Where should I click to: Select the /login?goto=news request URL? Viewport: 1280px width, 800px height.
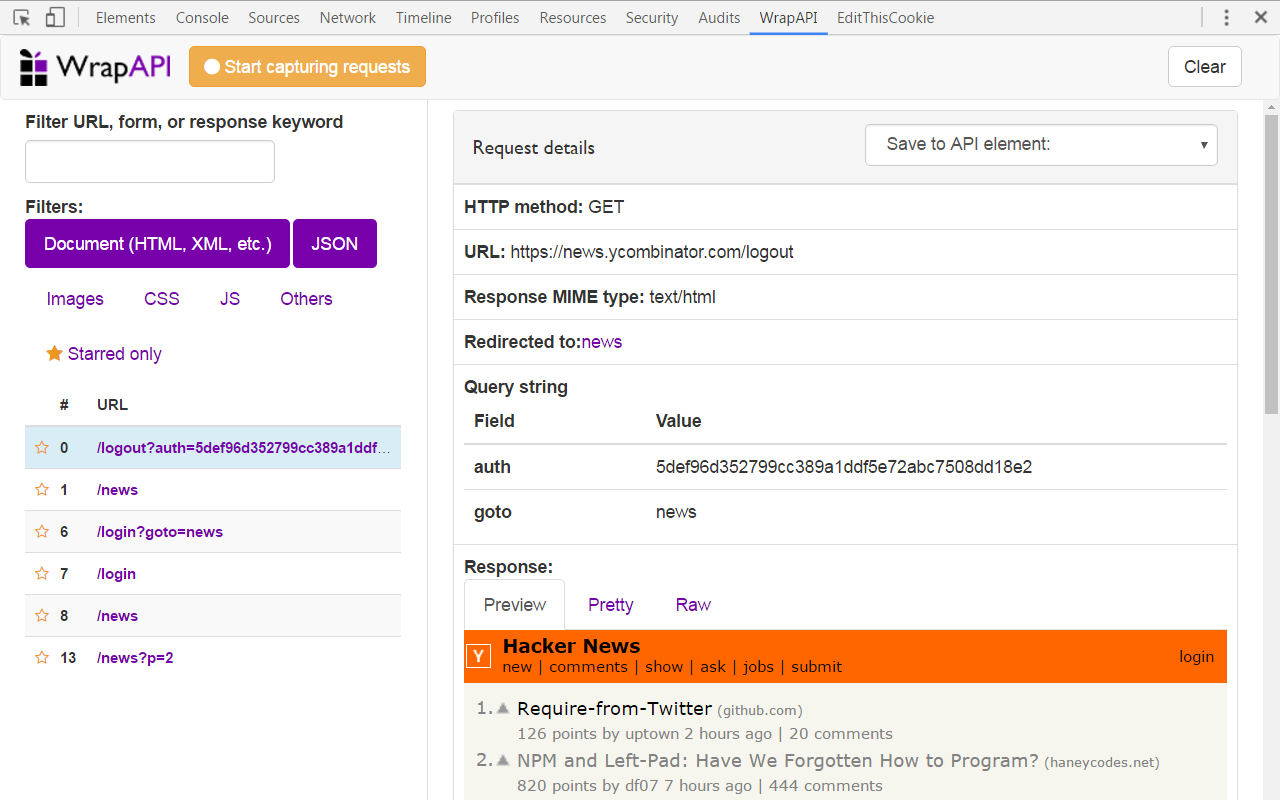[x=160, y=531]
